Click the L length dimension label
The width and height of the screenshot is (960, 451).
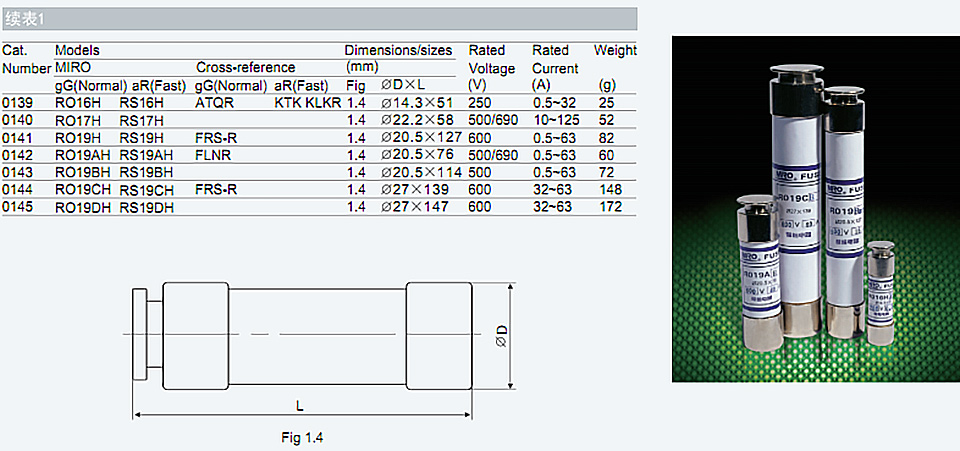(300, 406)
